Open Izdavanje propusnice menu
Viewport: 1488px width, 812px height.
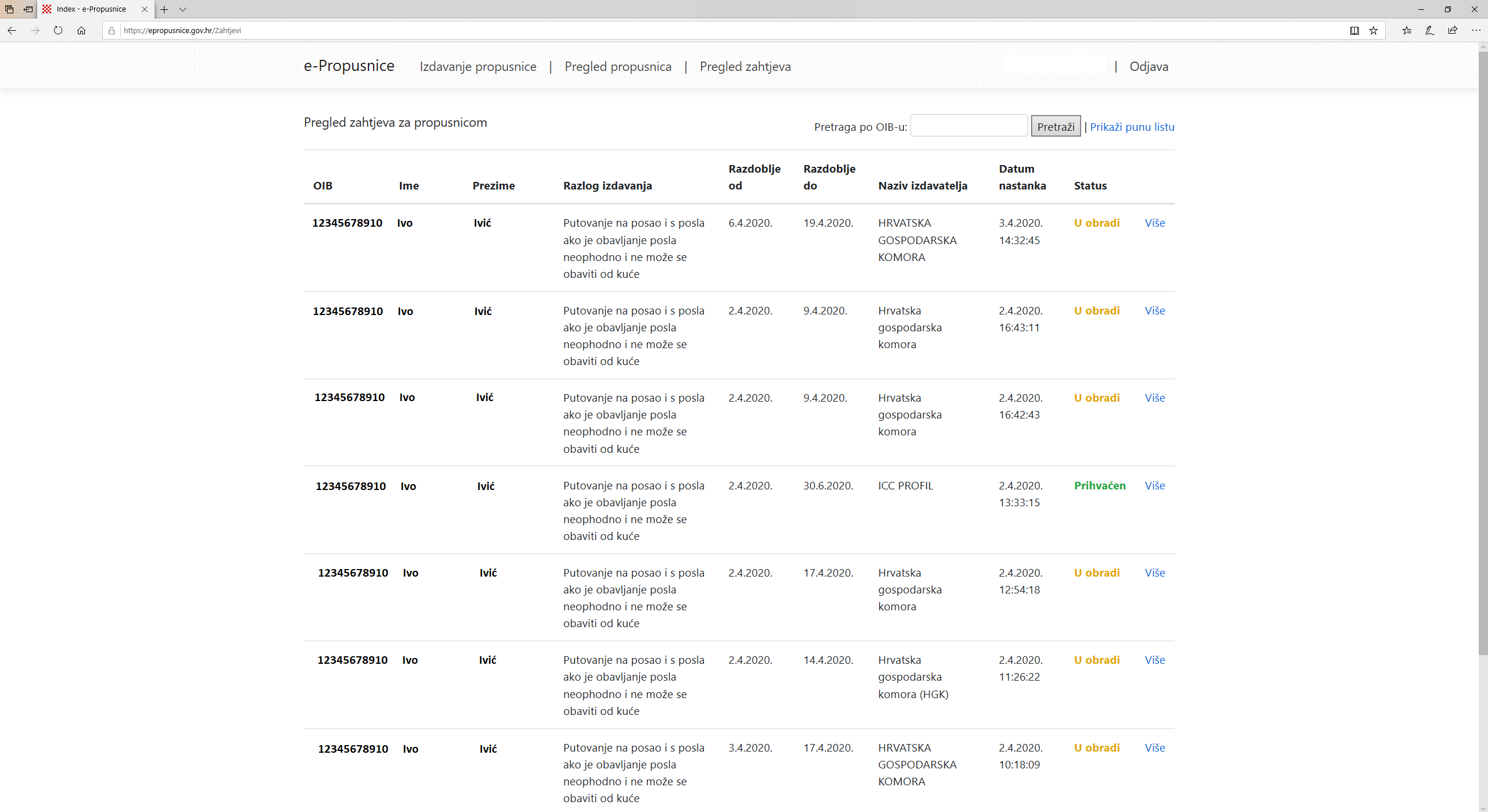[478, 67]
